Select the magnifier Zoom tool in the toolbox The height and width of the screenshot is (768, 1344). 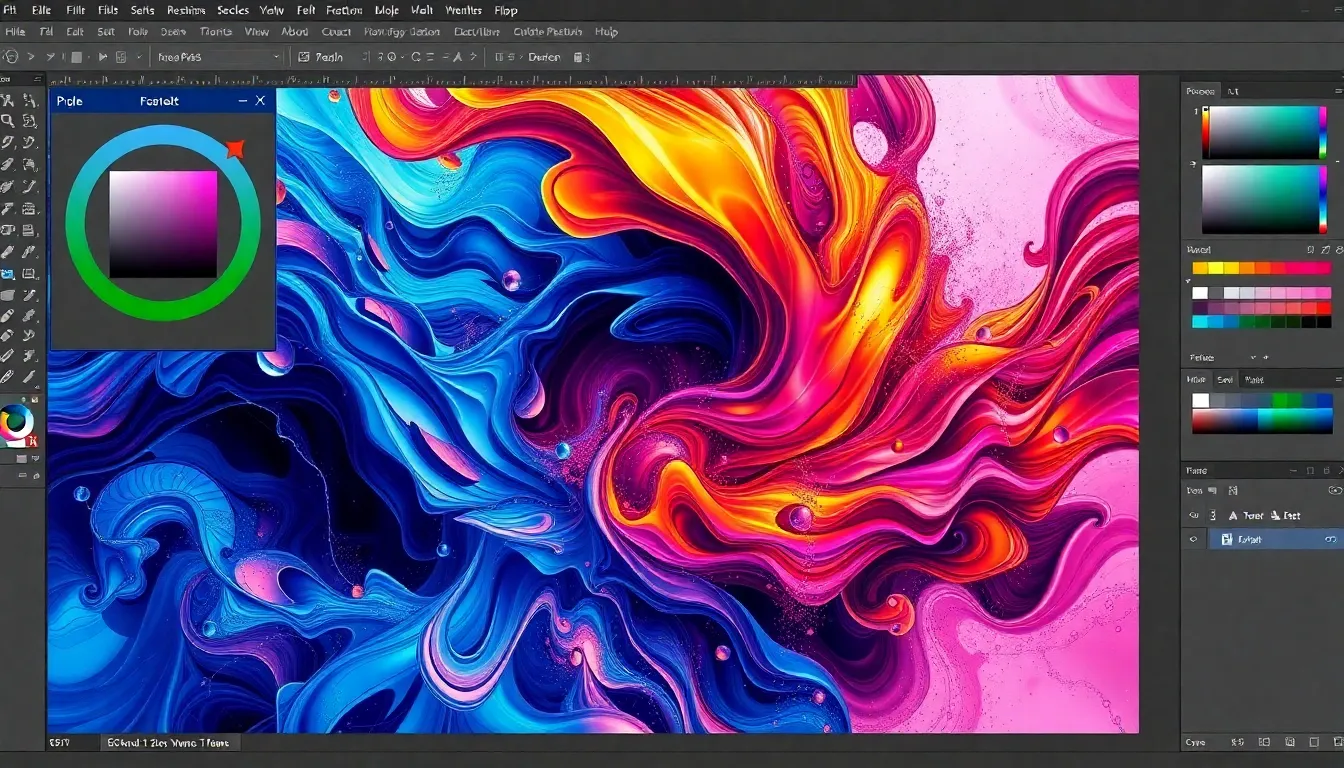pyautogui.click(x=8, y=121)
